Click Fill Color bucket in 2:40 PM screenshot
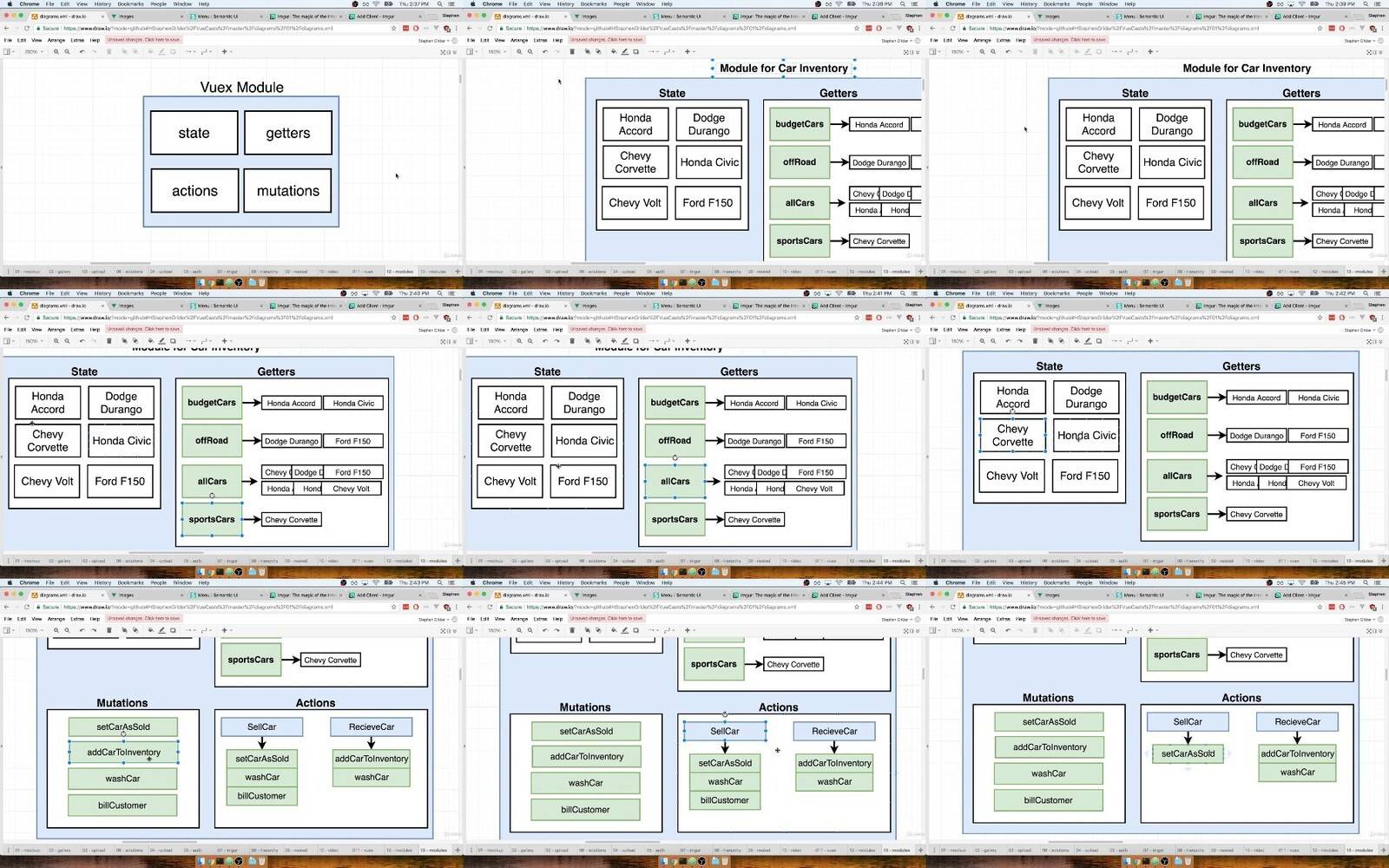This screenshot has width=1389, height=868. pyautogui.click(x=150, y=341)
